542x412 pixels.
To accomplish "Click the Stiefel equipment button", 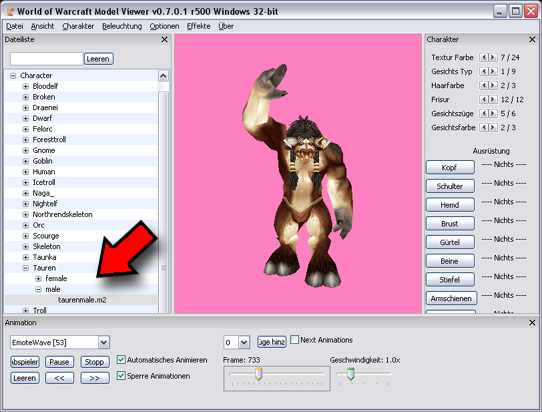I will [450, 280].
